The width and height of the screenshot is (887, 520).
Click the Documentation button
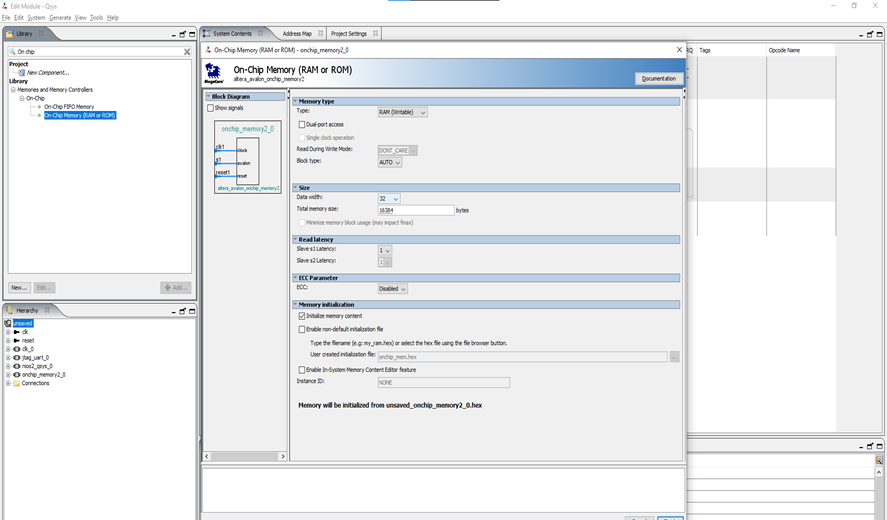pos(659,78)
